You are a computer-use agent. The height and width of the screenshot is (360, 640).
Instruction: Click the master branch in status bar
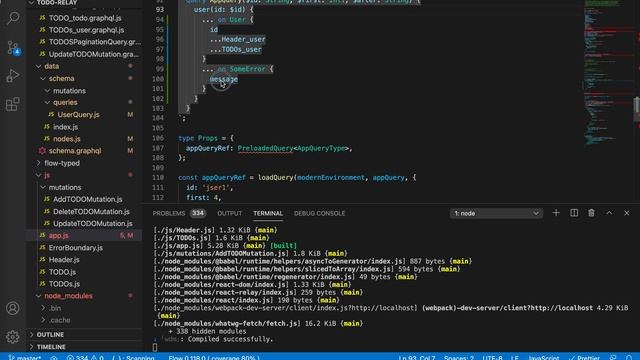(24, 357)
